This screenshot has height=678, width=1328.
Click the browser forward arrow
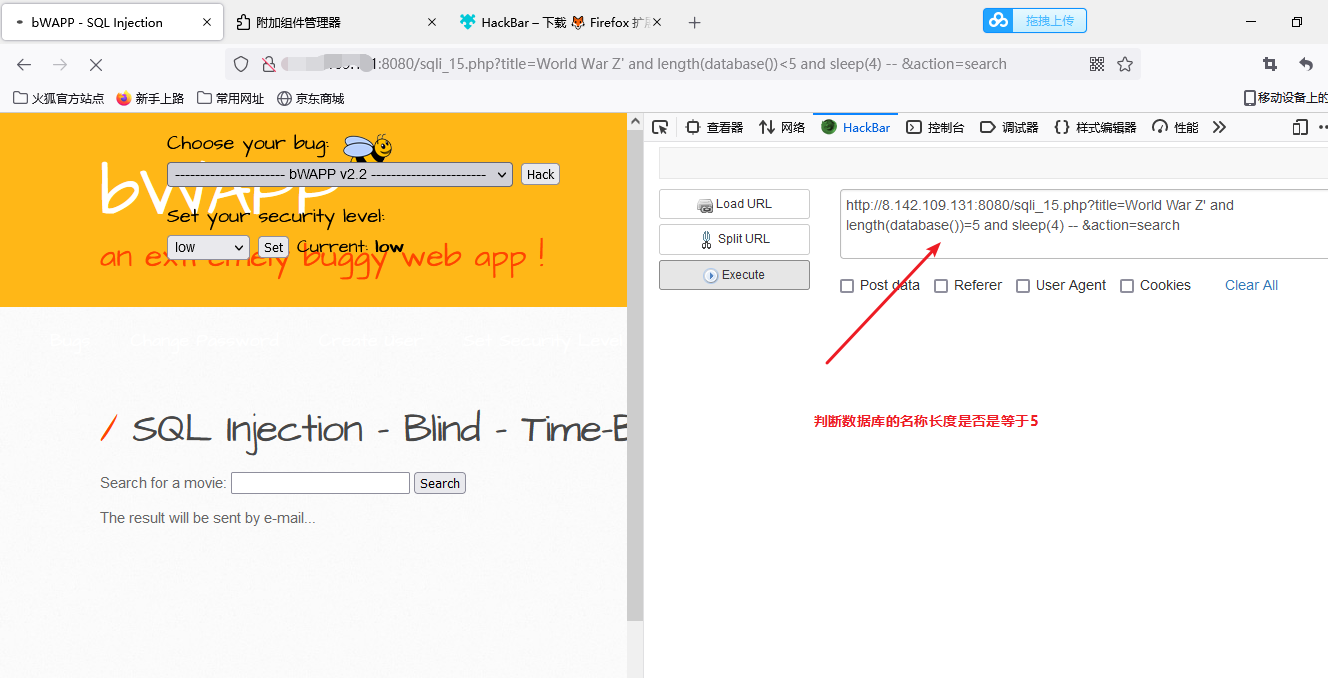click(x=60, y=64)
